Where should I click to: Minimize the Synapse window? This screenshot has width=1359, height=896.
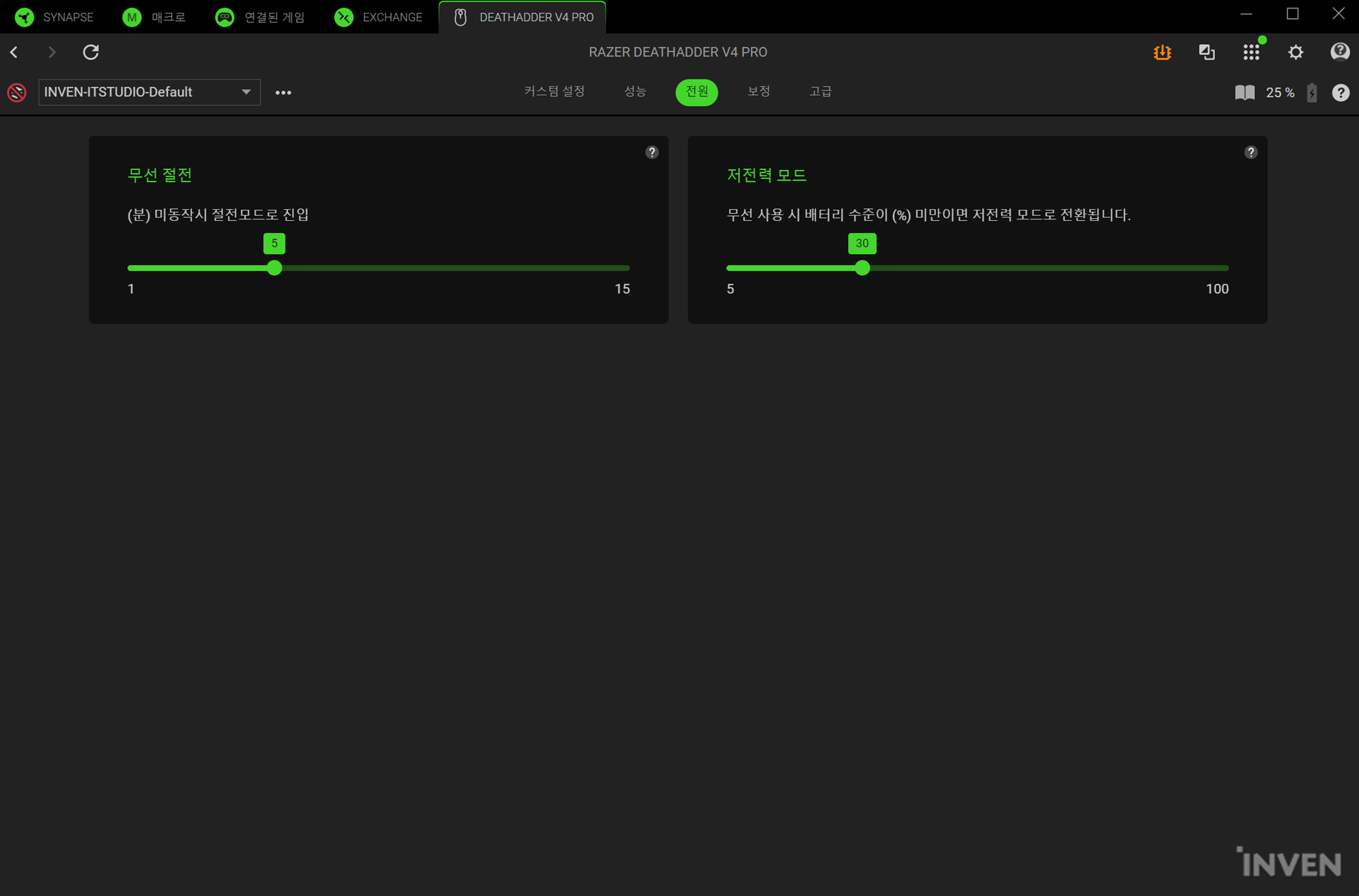click(x=1246, y=14)
